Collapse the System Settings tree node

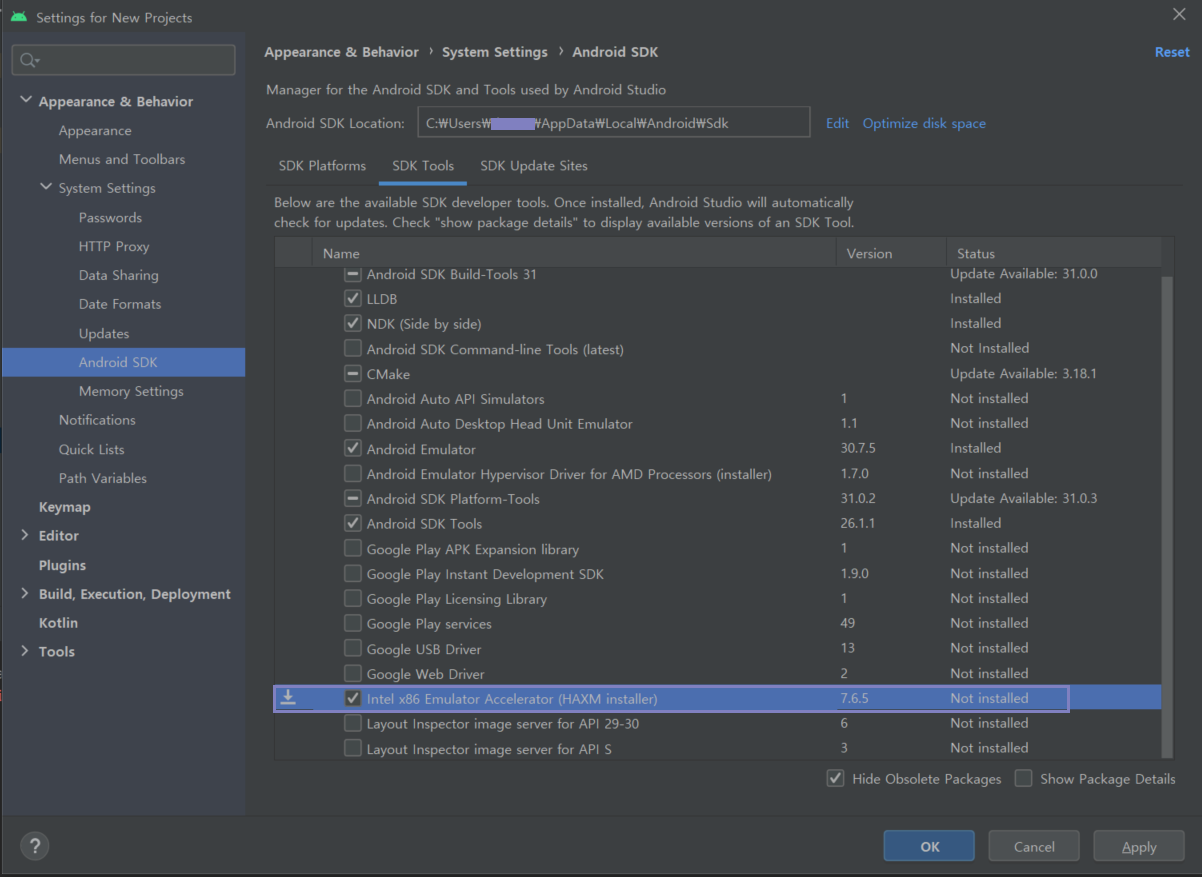point(45,187)
